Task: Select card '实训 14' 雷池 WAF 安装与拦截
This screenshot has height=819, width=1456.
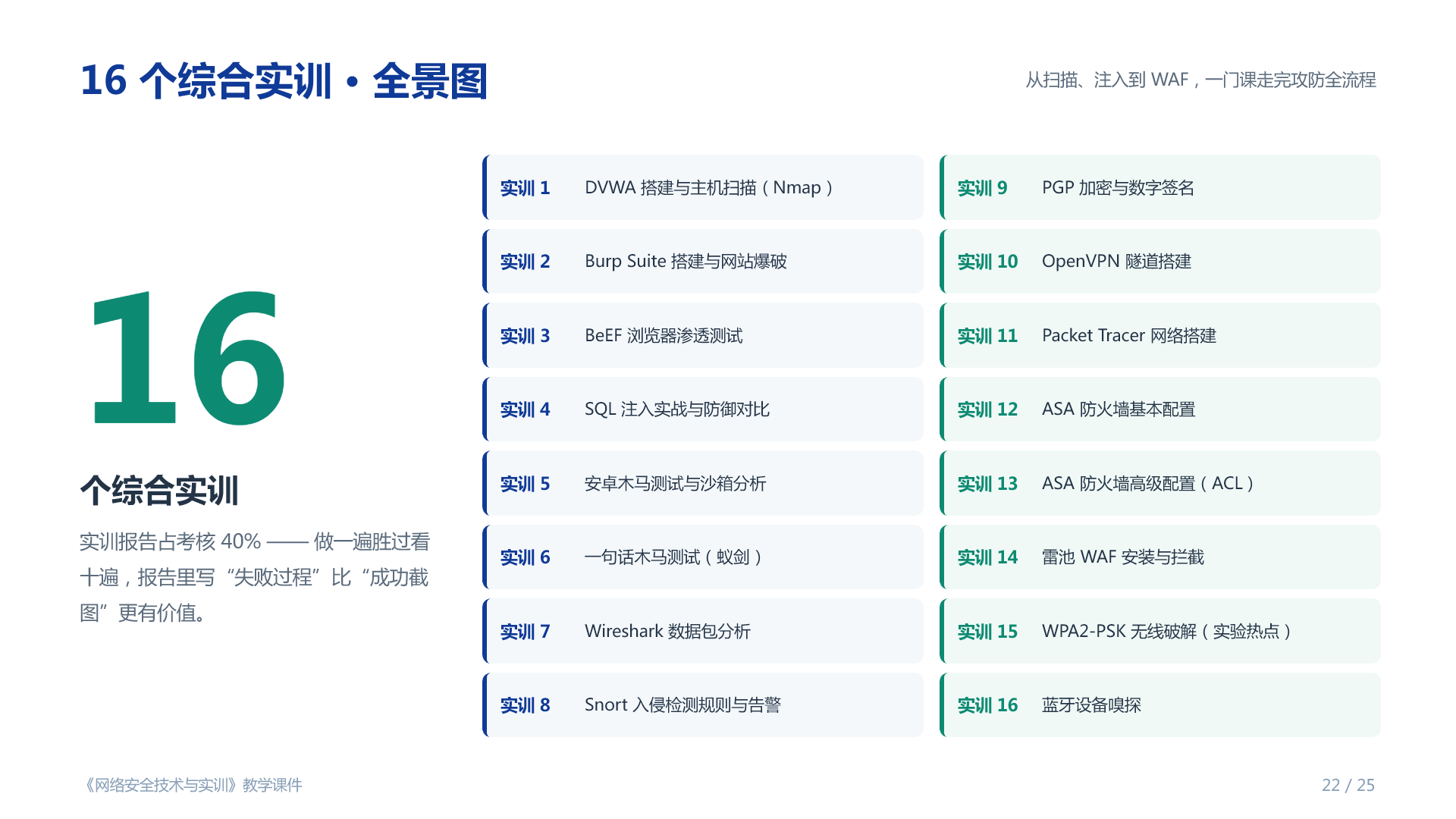Action: click(1160, 557)
